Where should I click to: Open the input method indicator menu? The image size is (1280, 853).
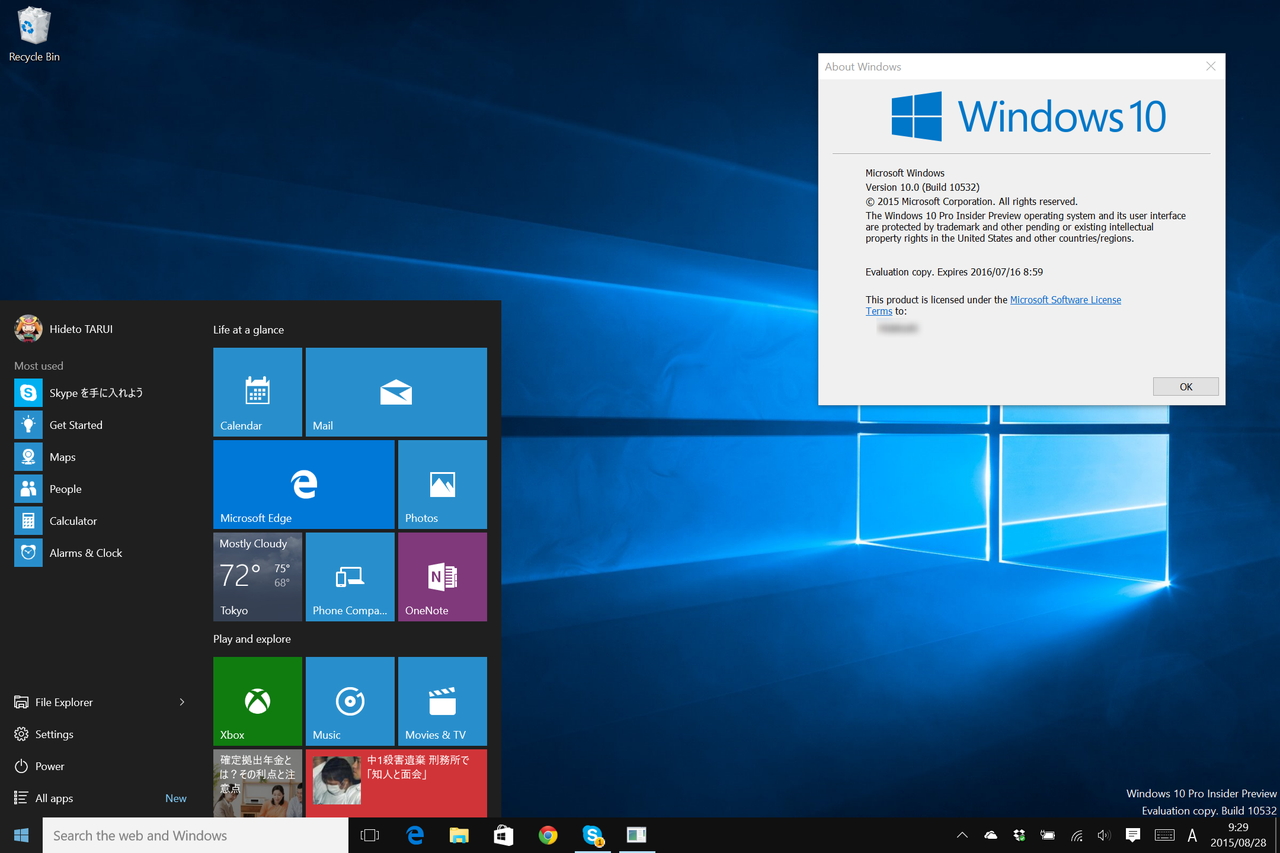(1192, 835)
